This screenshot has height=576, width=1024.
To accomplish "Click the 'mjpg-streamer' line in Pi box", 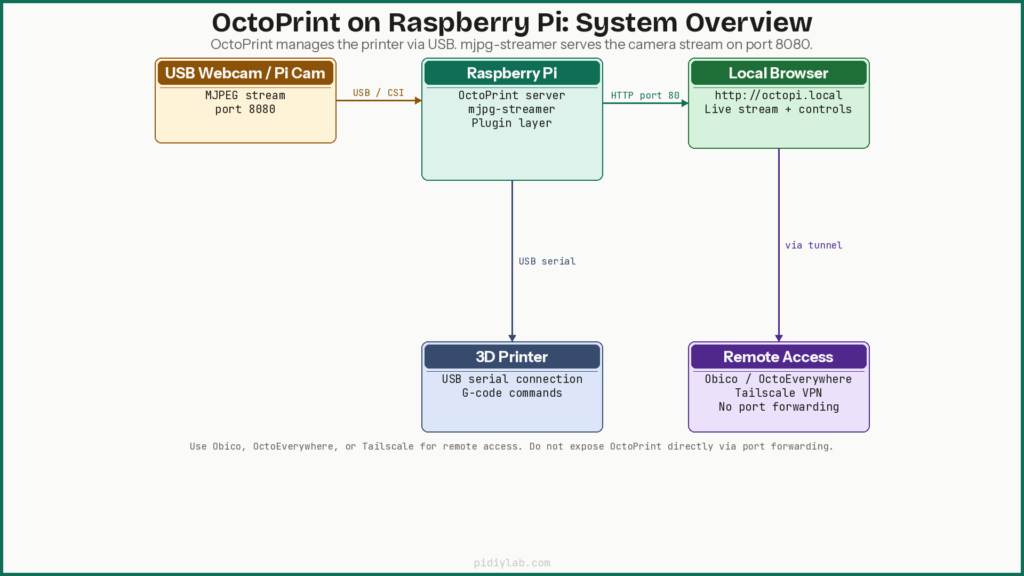I will (511, 109).
